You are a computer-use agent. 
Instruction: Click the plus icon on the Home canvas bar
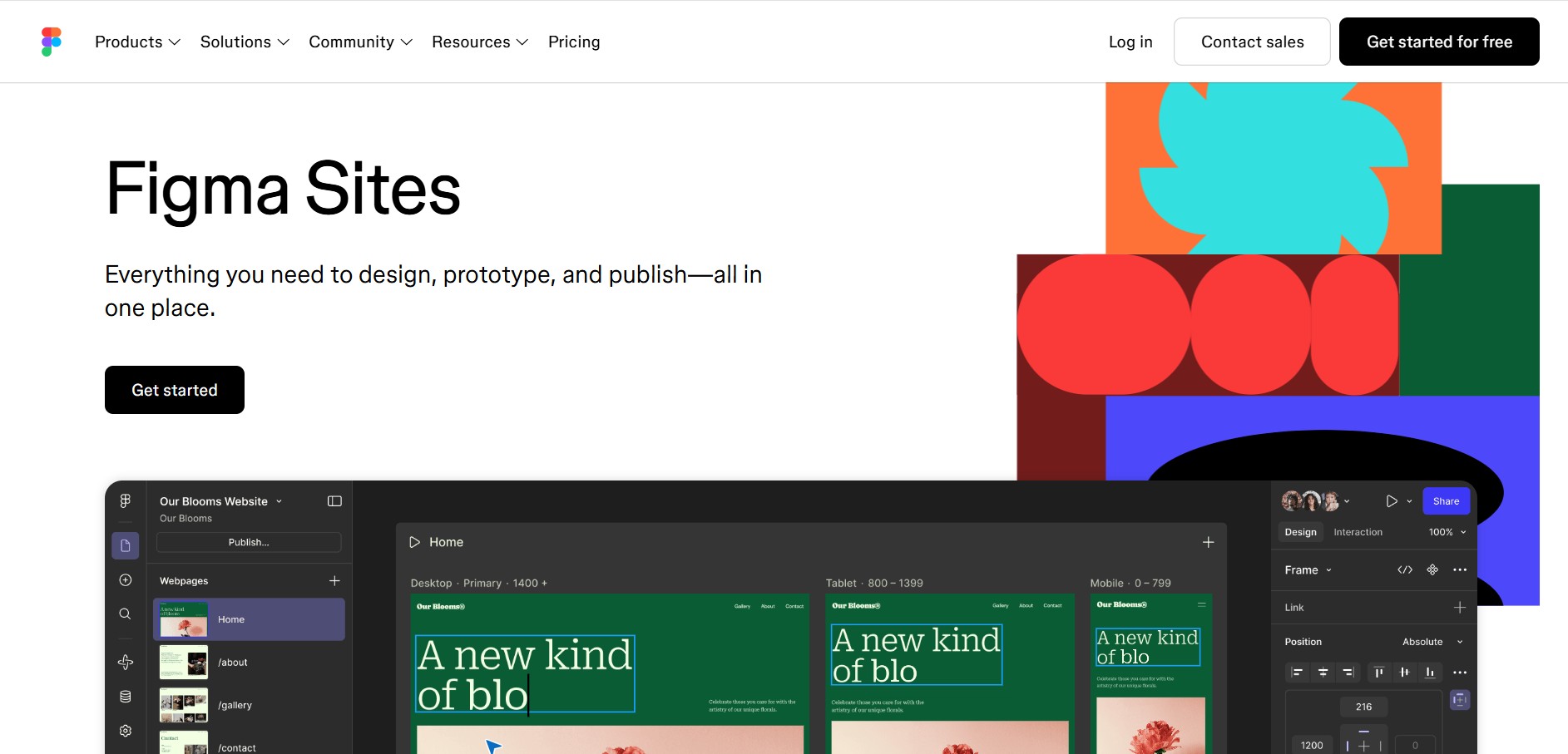1208,542
